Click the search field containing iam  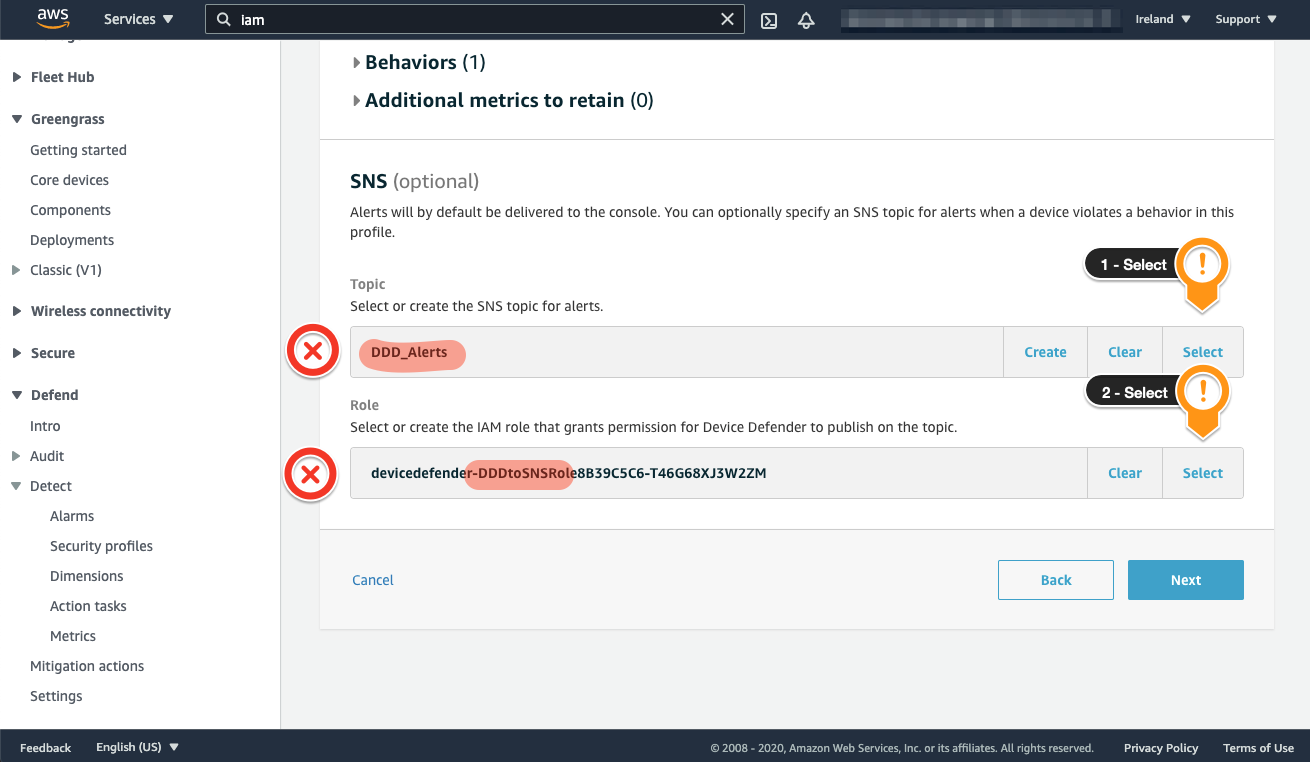[x=475, y=19]
